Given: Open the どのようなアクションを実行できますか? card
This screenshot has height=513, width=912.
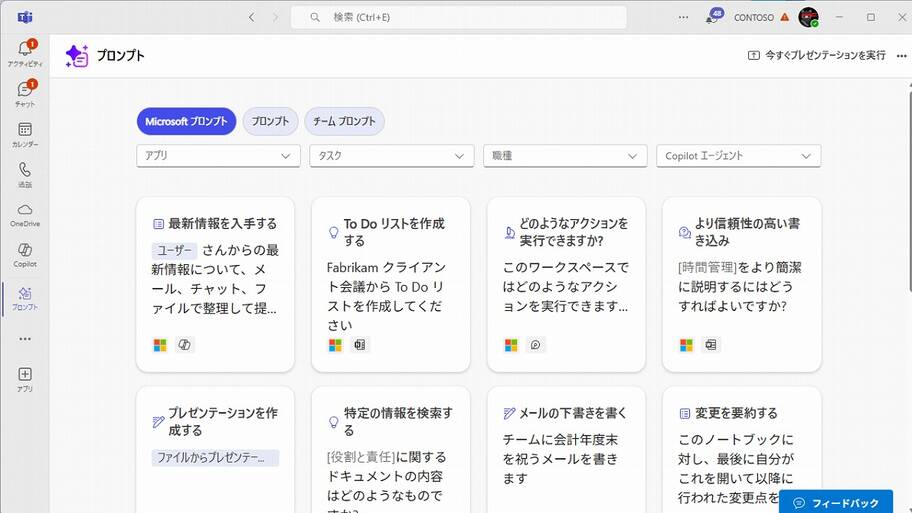Looking at the screenshot, I should (566, 284).
